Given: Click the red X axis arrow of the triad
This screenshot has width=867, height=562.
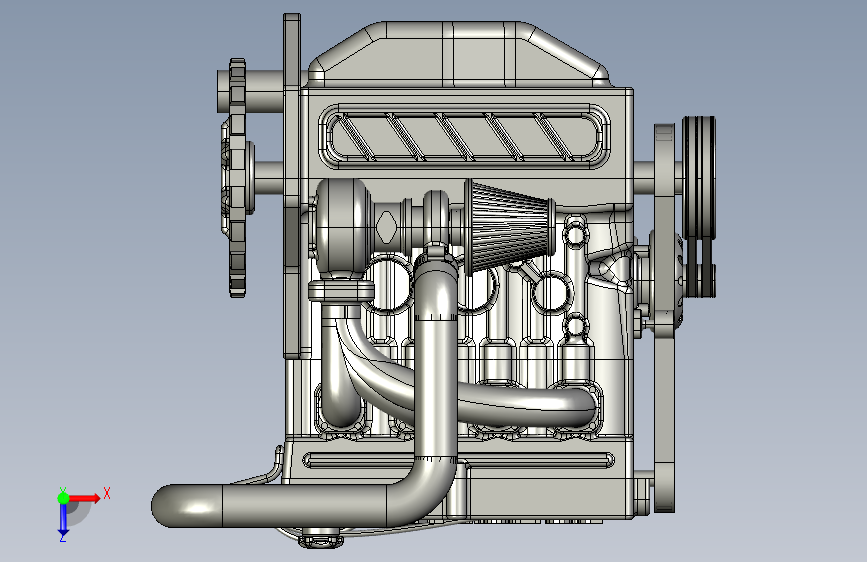Looking at the screenshot, I should pyautogui.click(x=84, y=498).
